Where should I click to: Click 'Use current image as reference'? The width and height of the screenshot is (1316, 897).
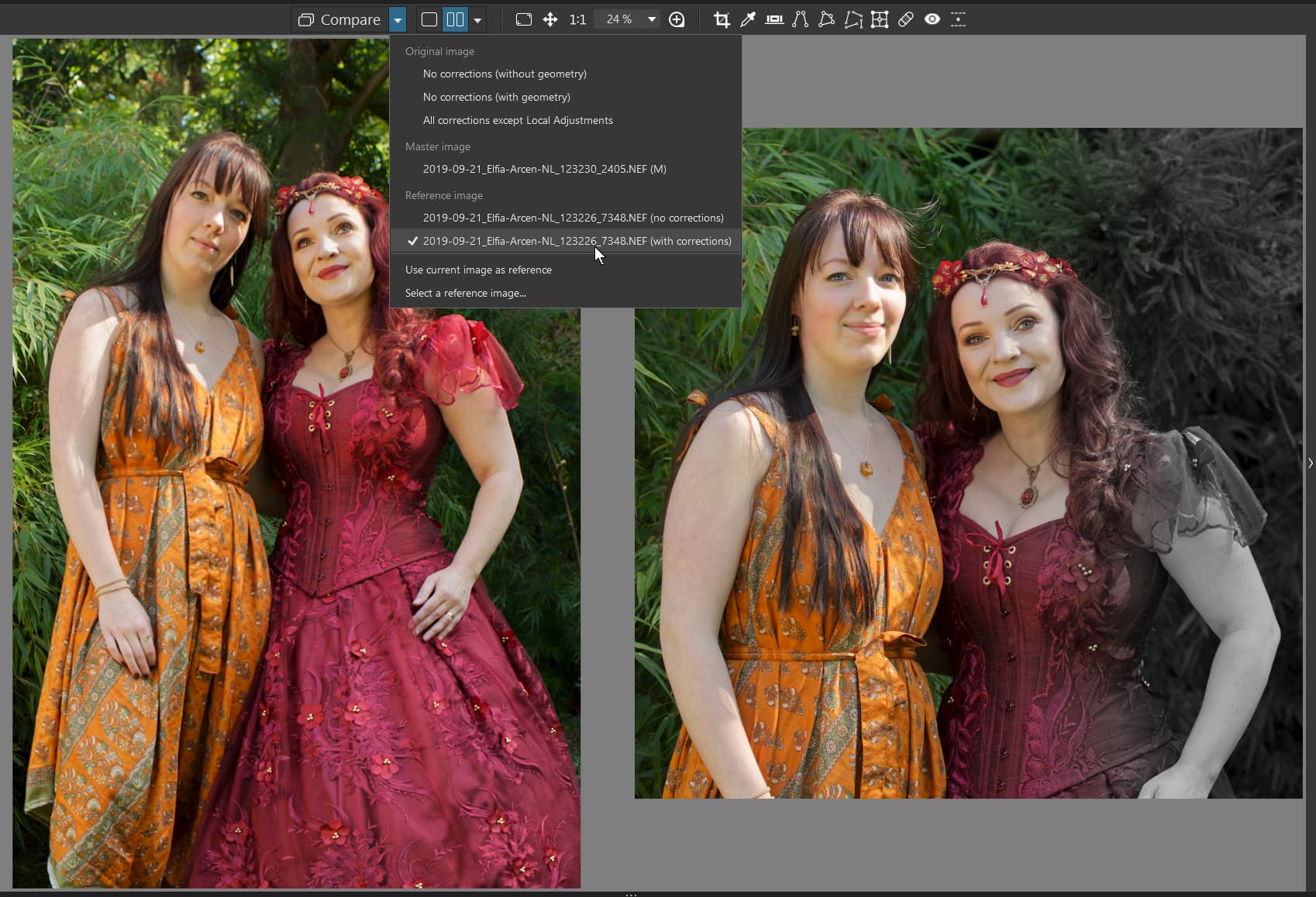(x=478, y=270)
